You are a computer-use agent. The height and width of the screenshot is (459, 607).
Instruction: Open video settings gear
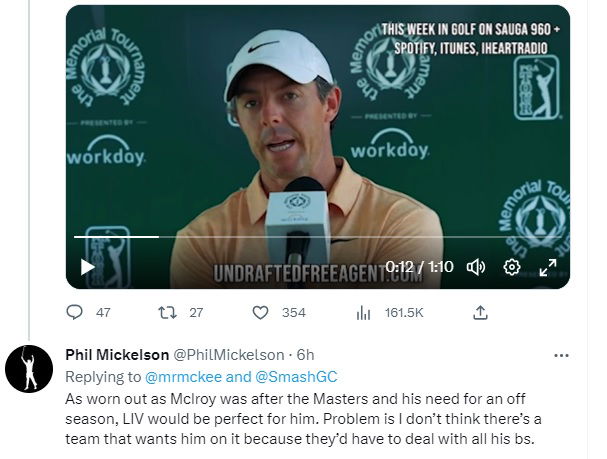(512, 267)
